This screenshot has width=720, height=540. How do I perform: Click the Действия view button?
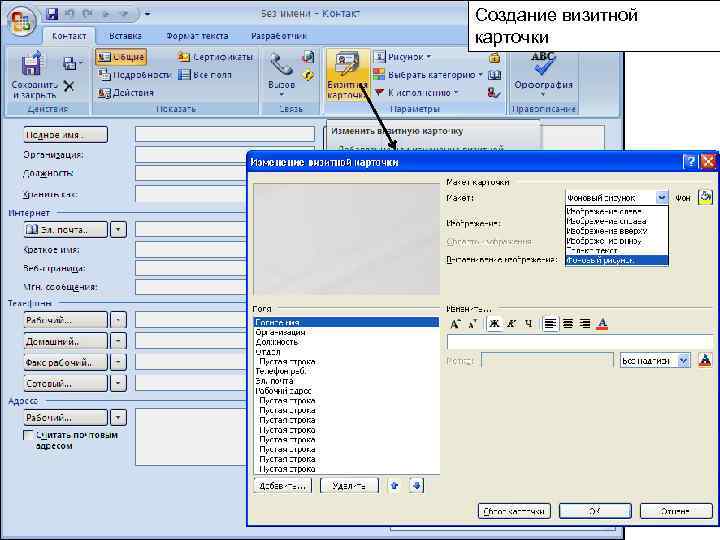(x=126, y=93)
